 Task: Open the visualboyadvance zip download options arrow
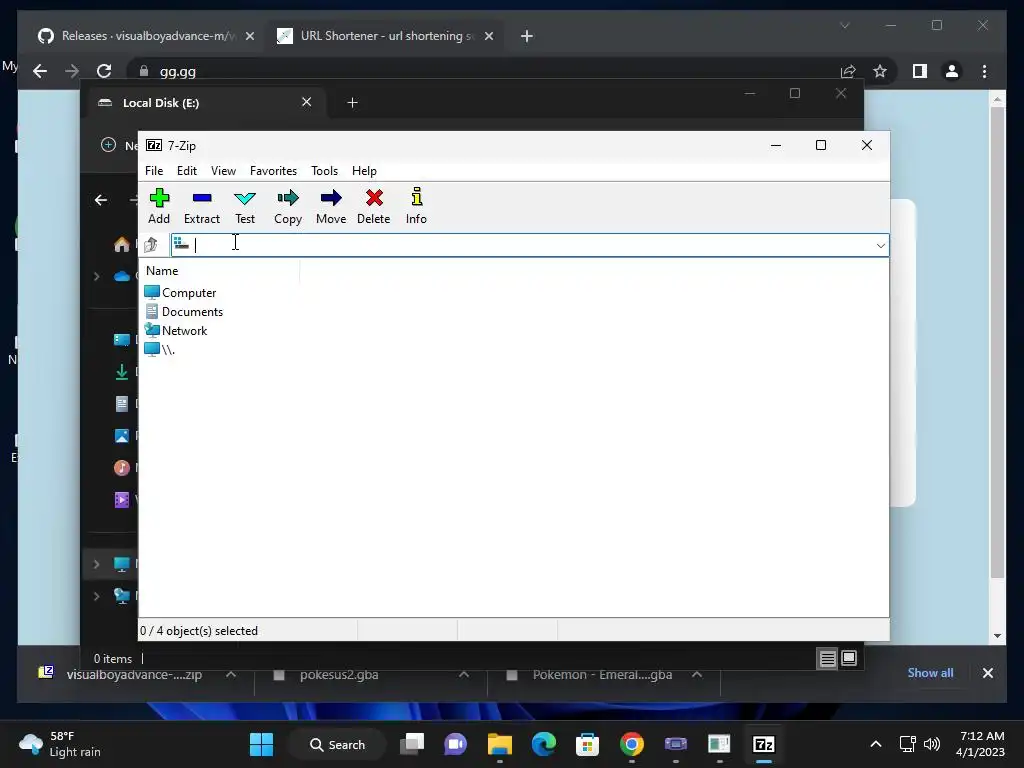(231, 675)
